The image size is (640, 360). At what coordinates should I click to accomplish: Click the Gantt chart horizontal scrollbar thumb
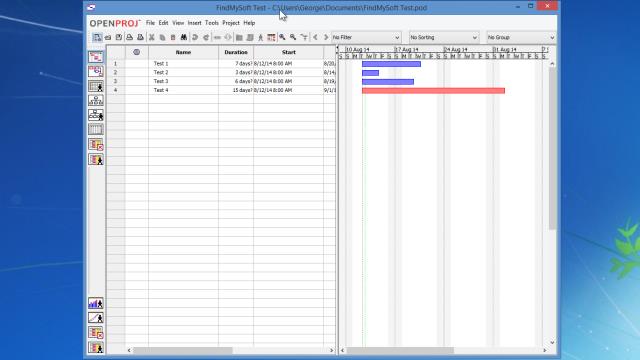(x=400, y=351)
